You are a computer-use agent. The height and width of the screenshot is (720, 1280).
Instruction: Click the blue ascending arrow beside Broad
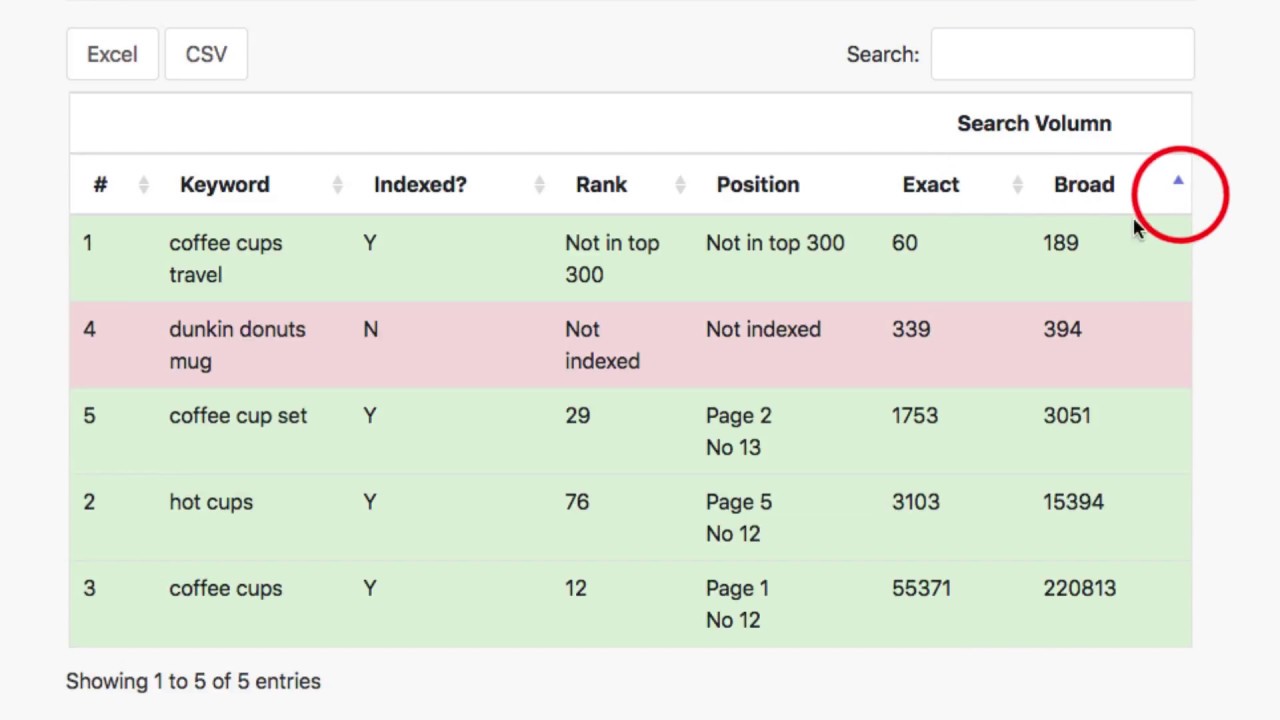pyautogui.click(x=1178, y=182)
